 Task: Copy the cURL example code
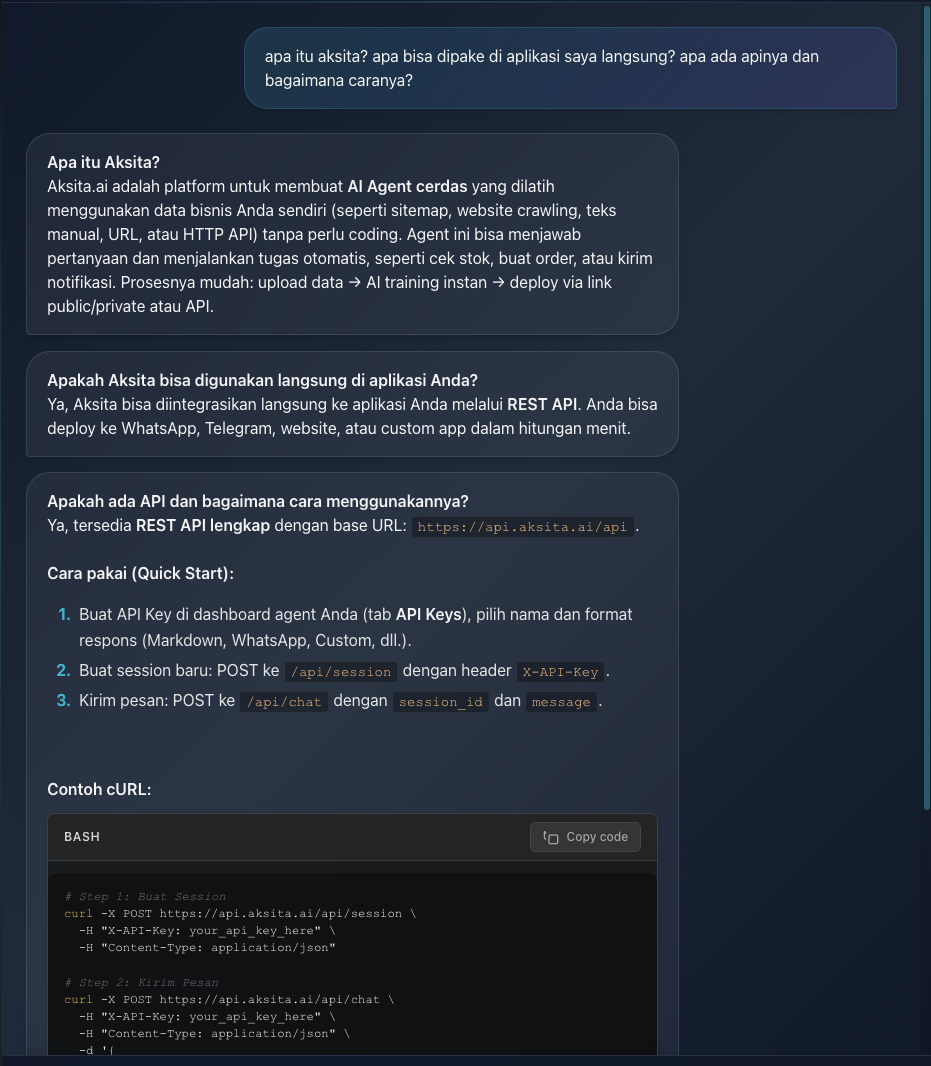(585, 837)
